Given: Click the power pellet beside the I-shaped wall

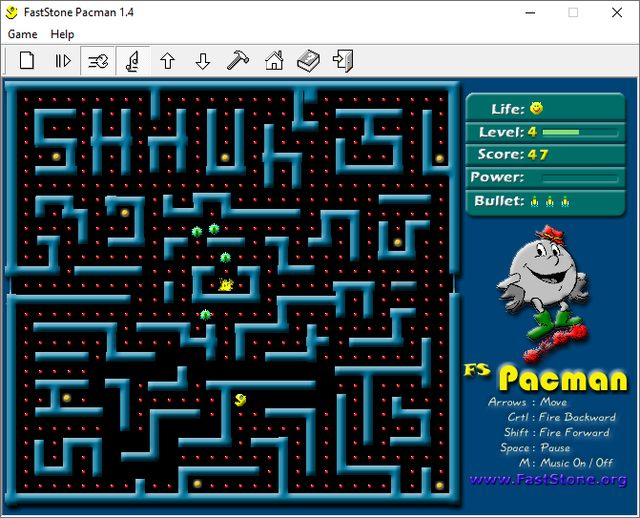Looking at the screenshot, I should pyautogui.click(x=67, y=398).
